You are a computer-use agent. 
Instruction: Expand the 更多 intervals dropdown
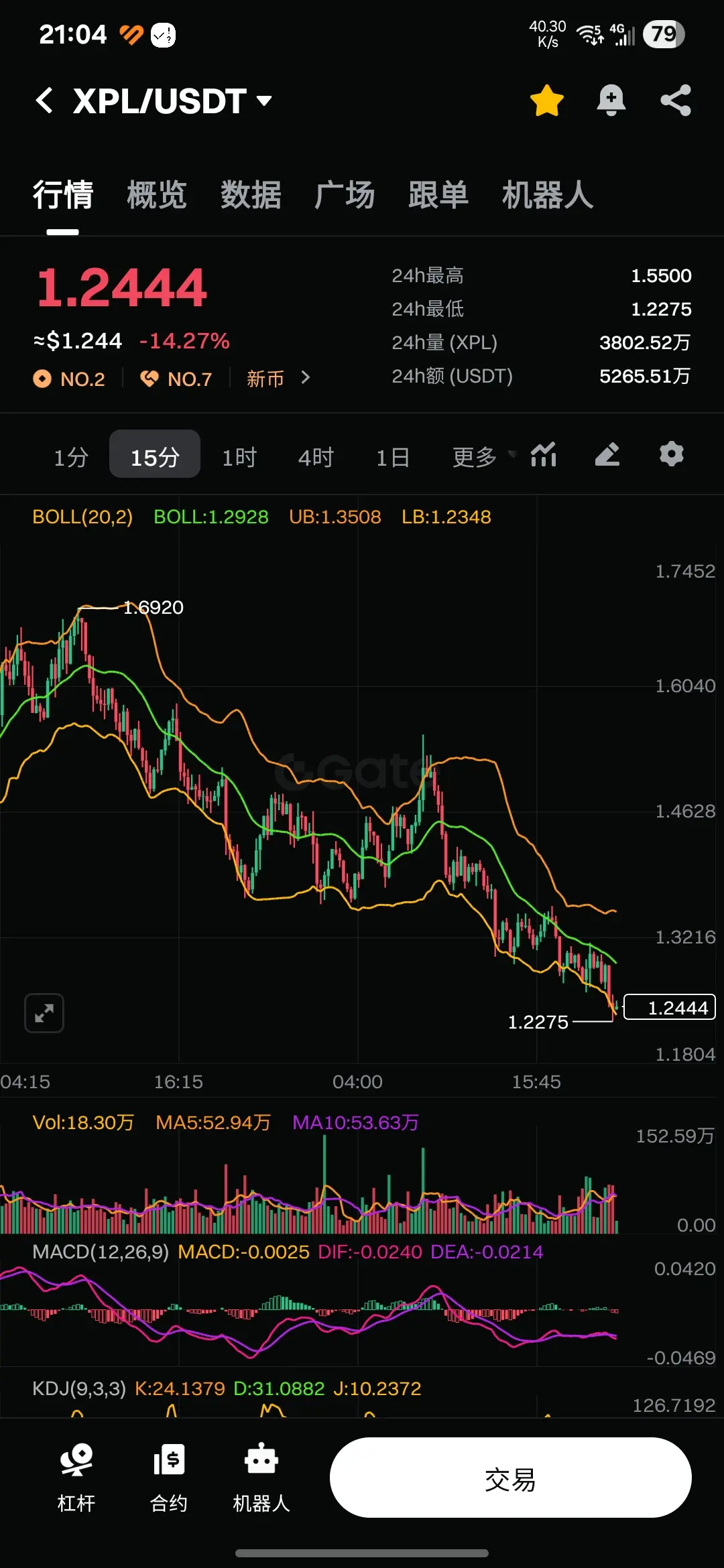pos(484,457)
